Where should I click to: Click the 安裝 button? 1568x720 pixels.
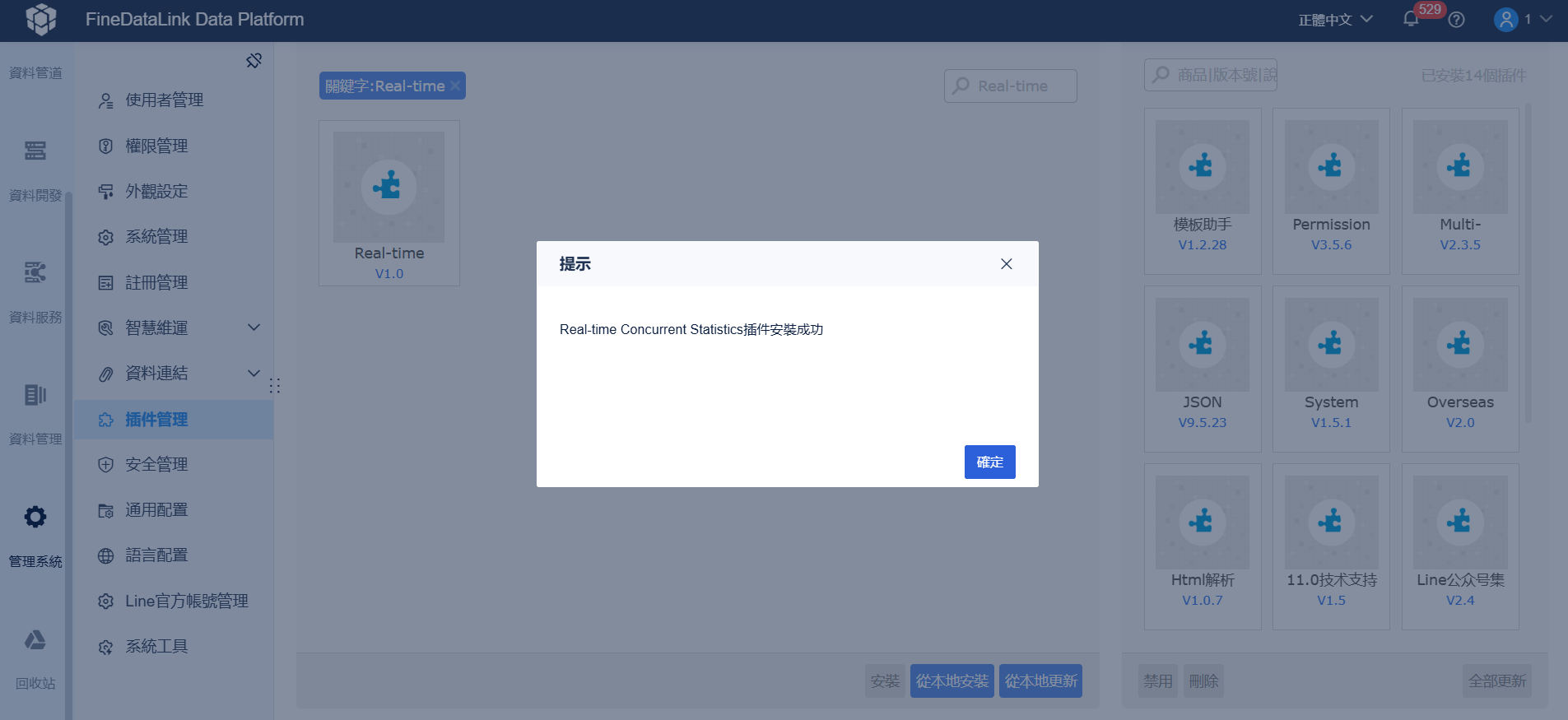885,681
